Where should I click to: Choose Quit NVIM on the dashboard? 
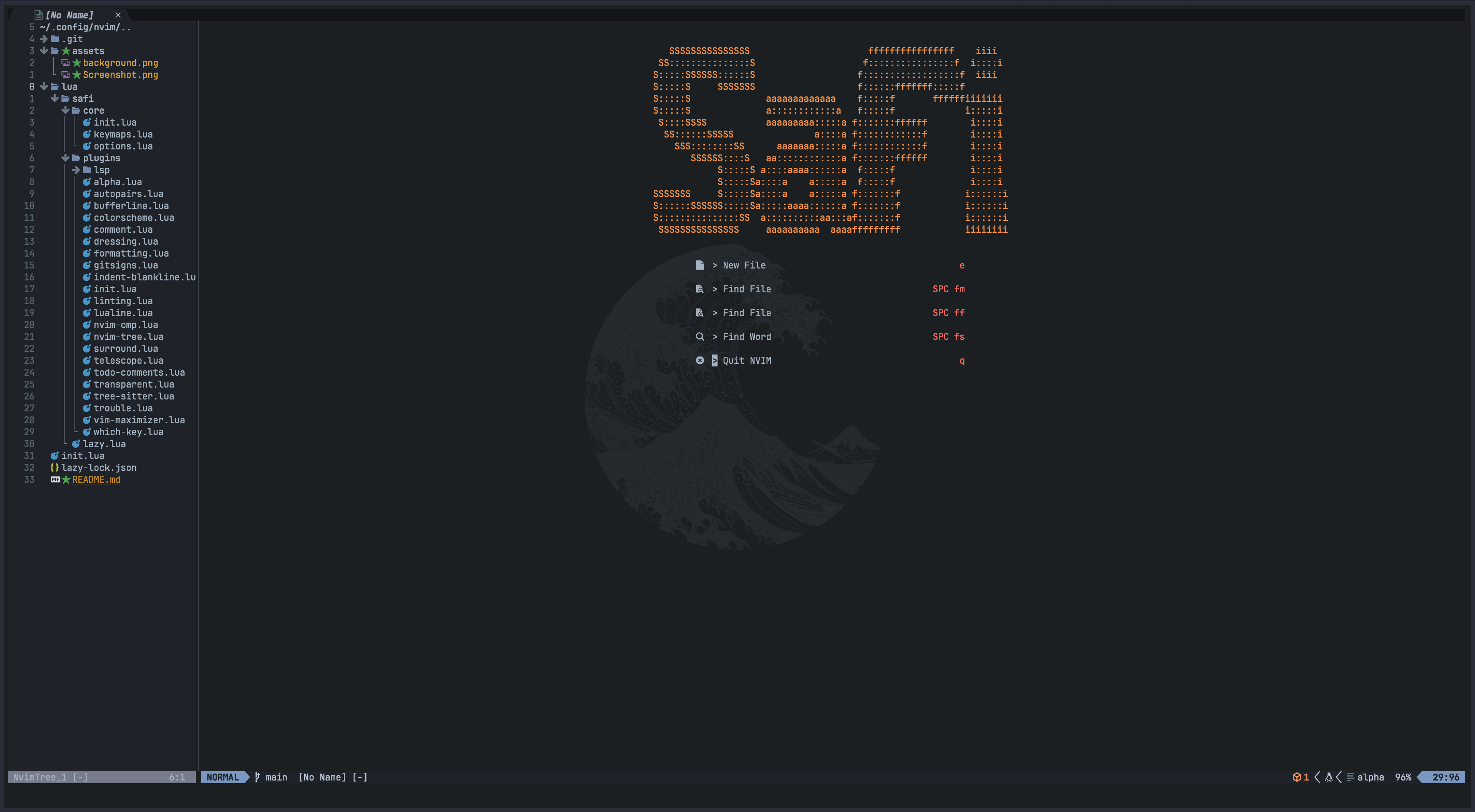pyautogui.click(x=746, y=360)
